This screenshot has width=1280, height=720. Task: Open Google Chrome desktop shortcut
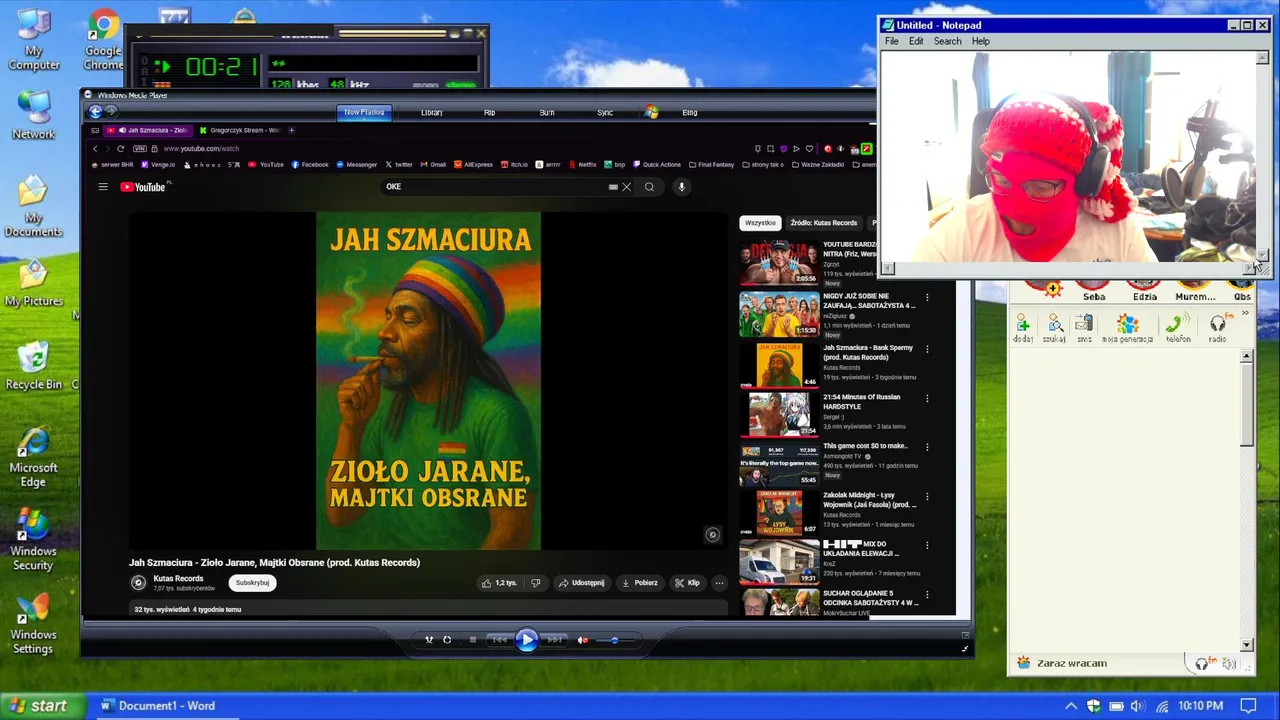103,41
